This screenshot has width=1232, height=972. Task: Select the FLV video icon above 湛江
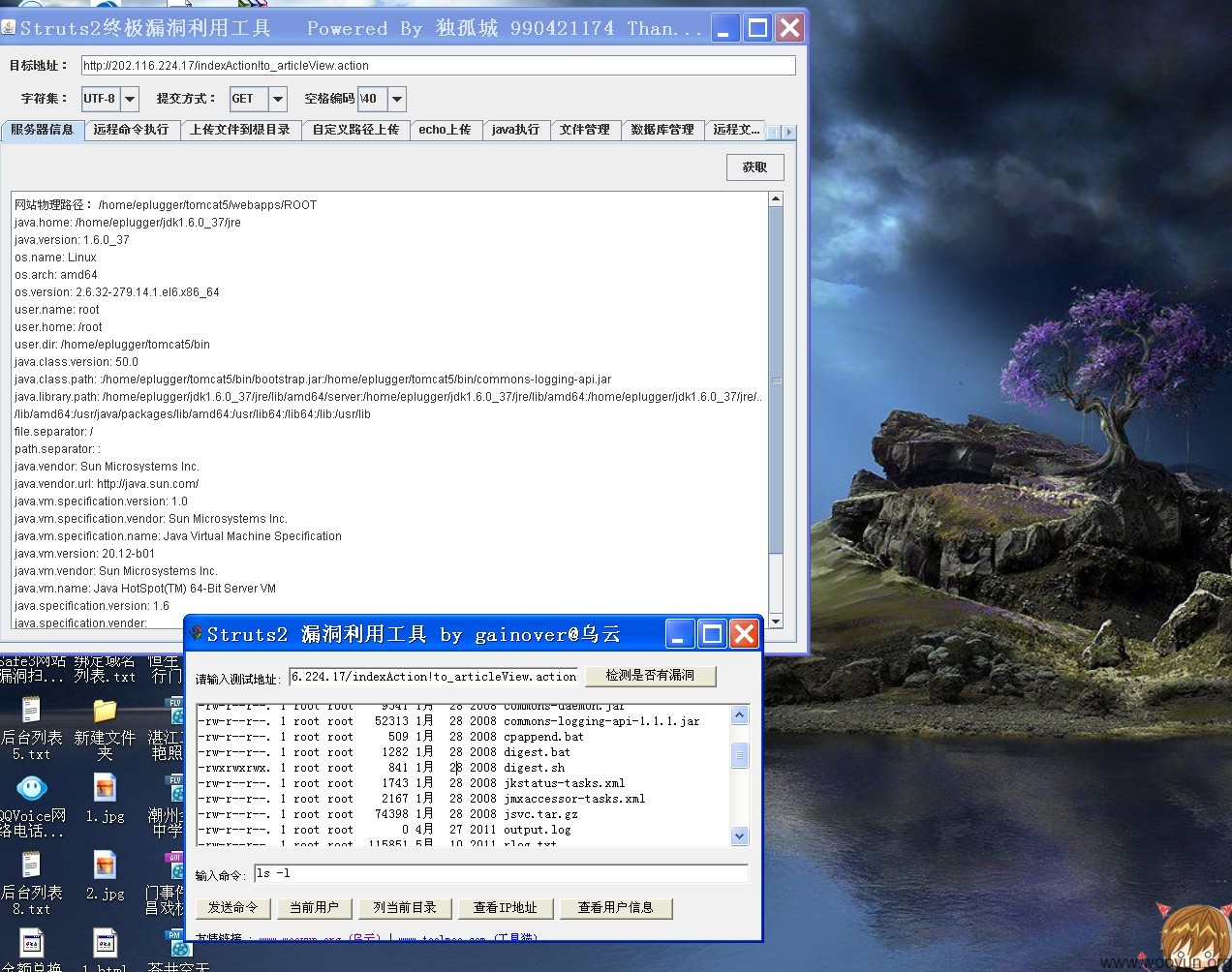(175, 711)
